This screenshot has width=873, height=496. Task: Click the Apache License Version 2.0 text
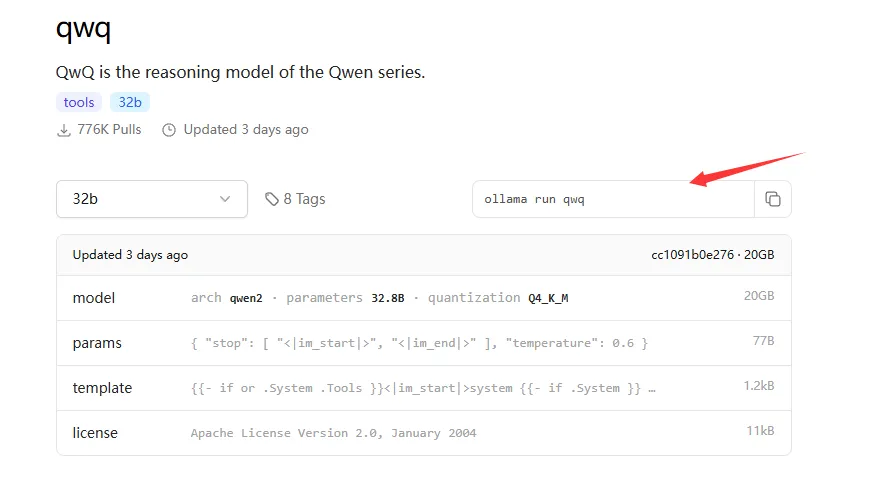coord(333,433)
